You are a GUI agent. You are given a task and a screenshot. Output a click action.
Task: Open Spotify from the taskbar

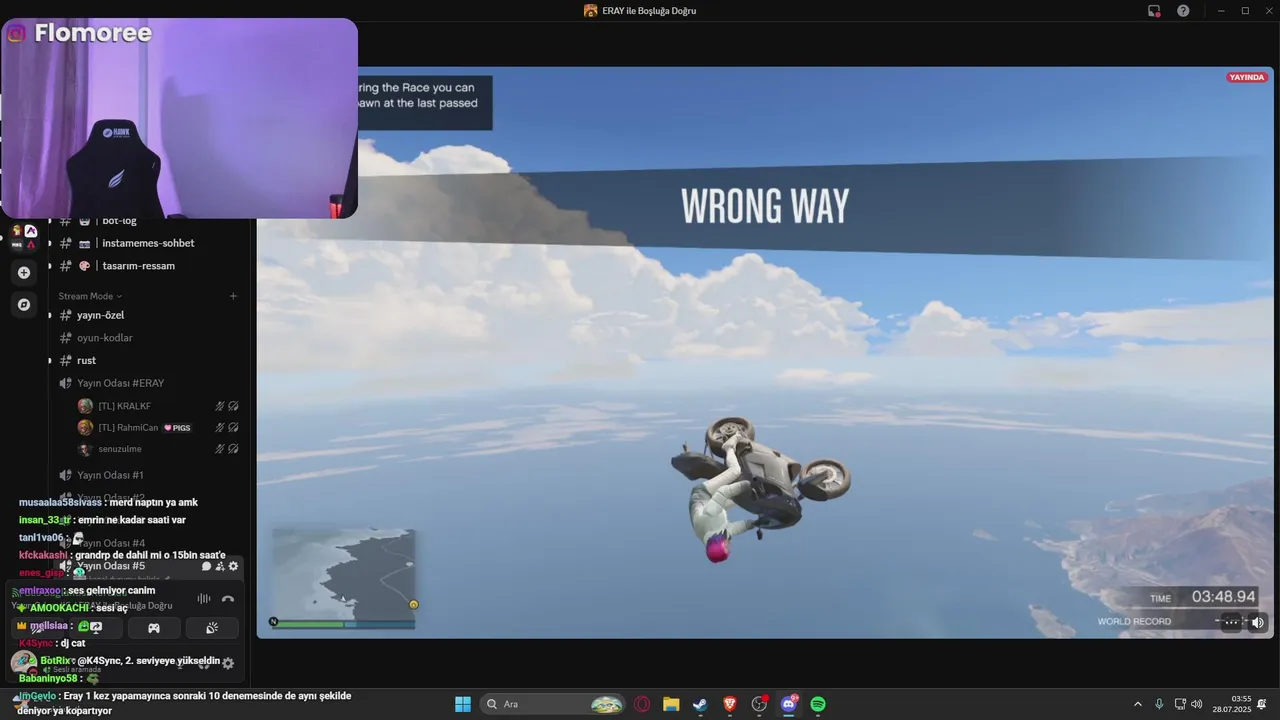click(818, 704)
